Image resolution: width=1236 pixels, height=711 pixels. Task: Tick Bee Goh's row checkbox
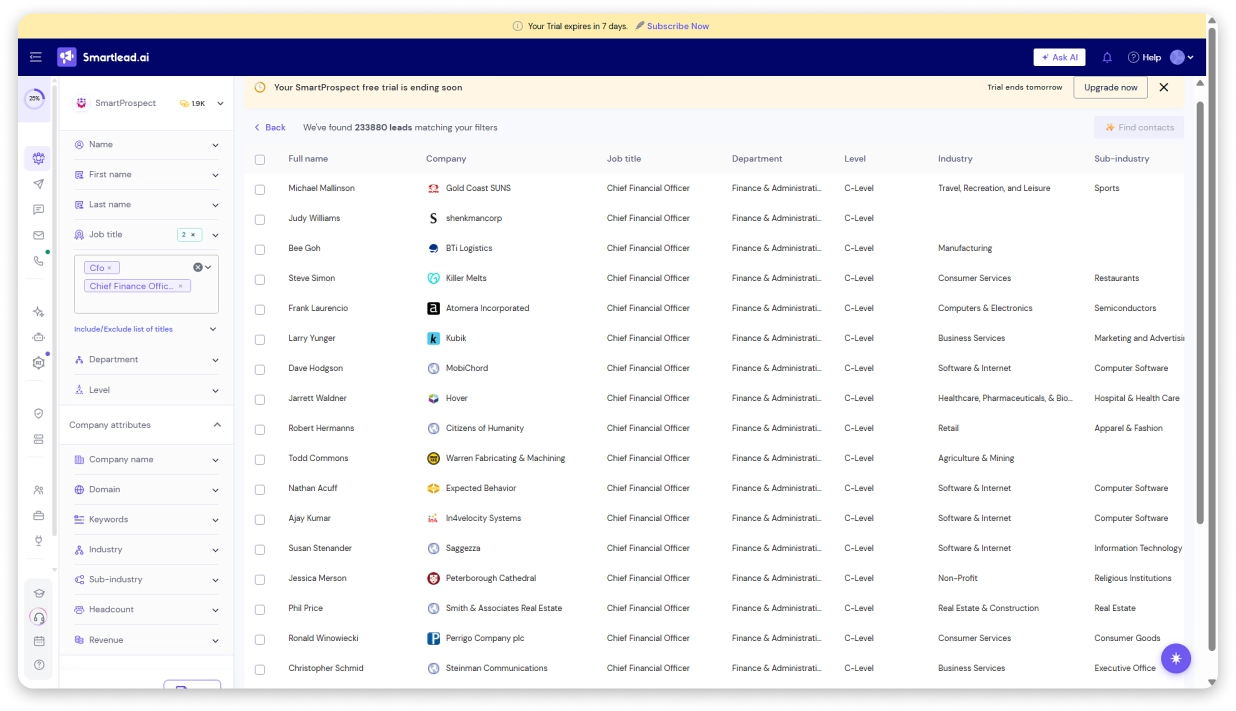coord(260,249)
